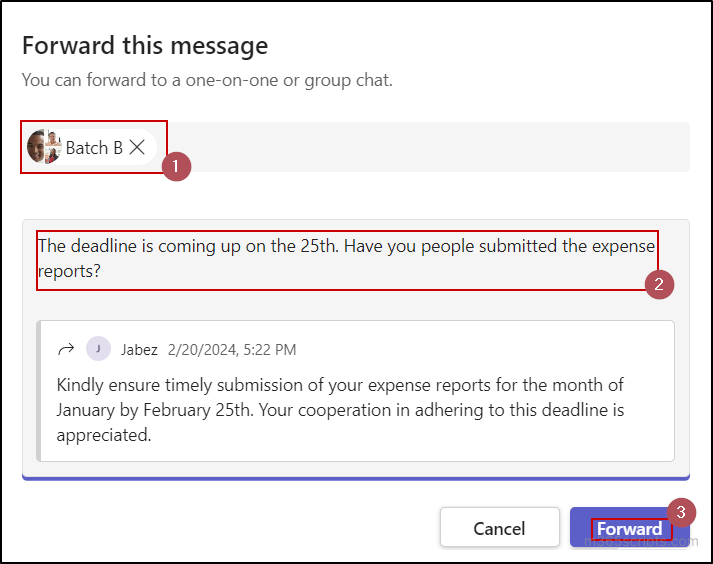Click Jabez's round 'J' avatar
This screenshot has height=564, width=713.
click(98, 349)
